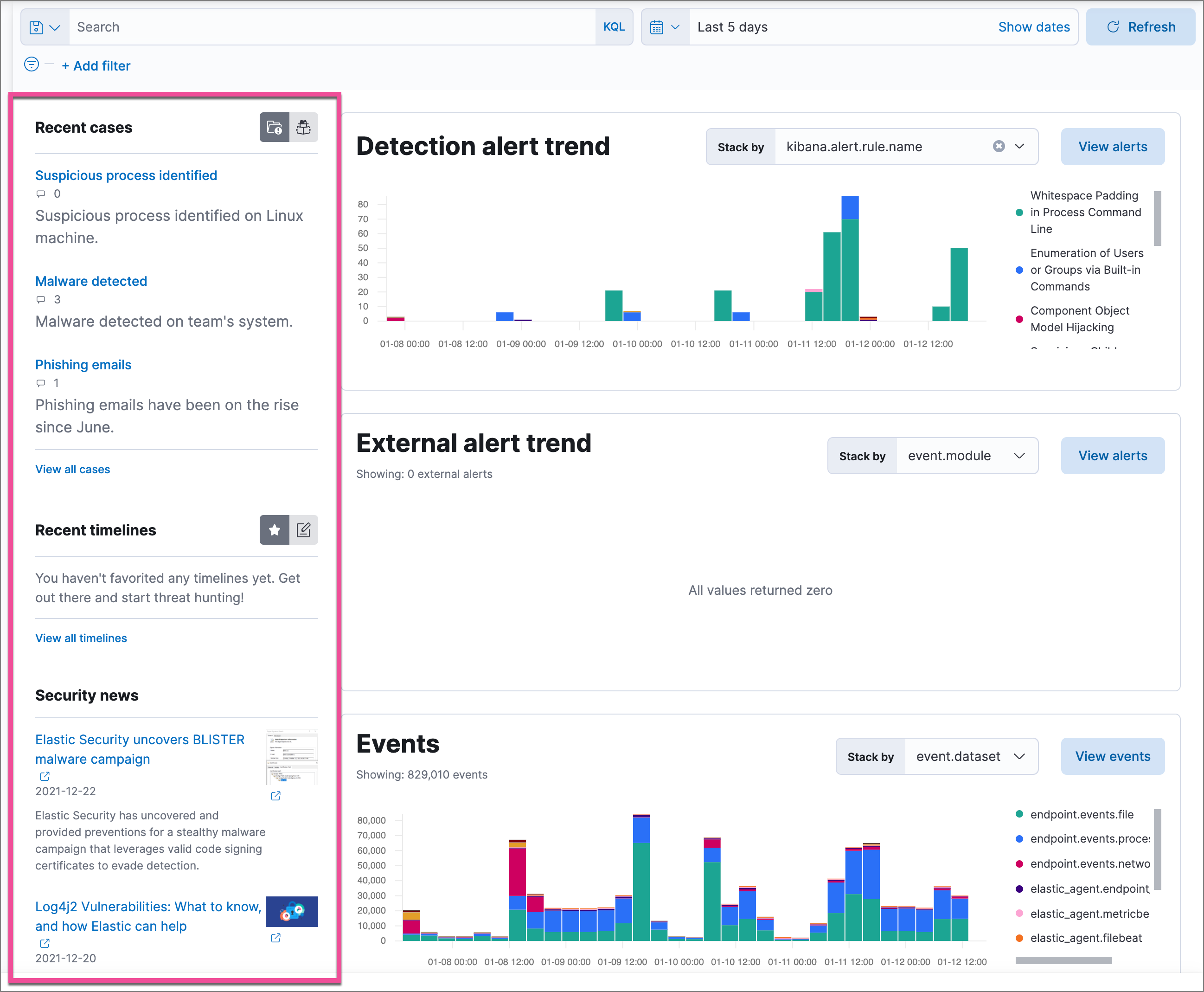Switch Recent cases to reported-by-me view
Screen dimensions: 1204x992
click(303, 127)
